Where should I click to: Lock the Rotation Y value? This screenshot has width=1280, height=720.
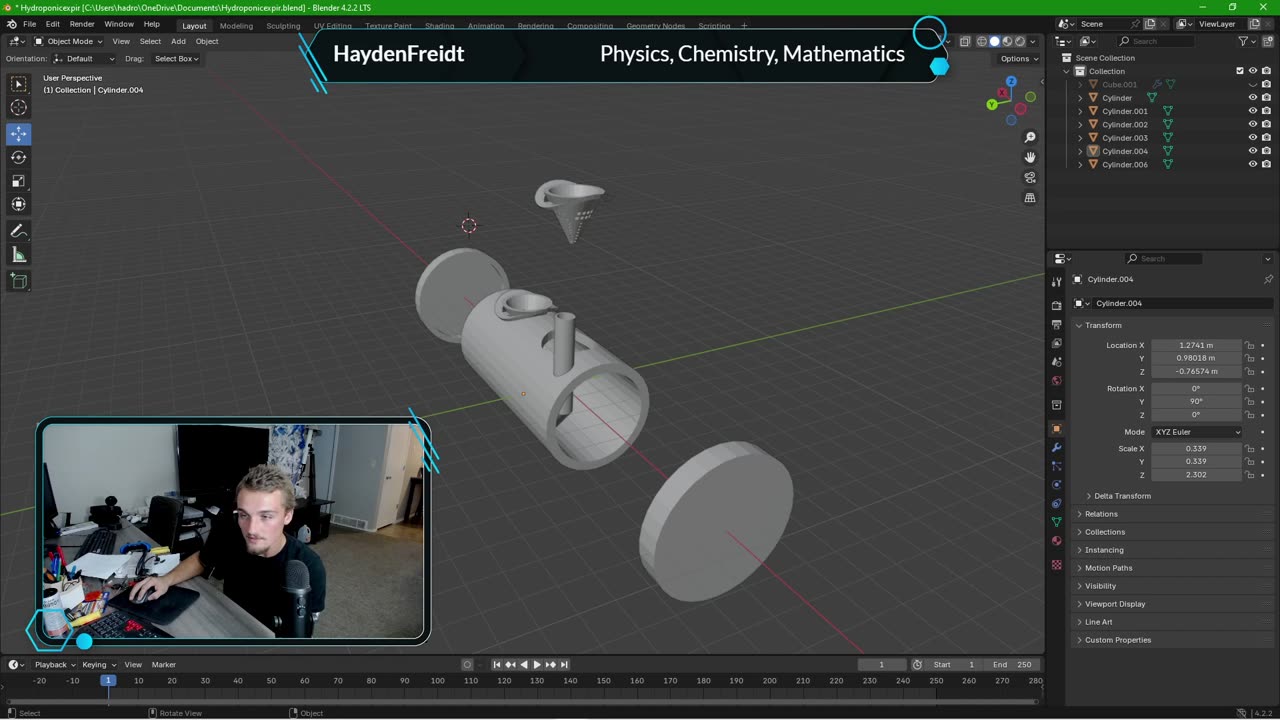(1249, 401)
